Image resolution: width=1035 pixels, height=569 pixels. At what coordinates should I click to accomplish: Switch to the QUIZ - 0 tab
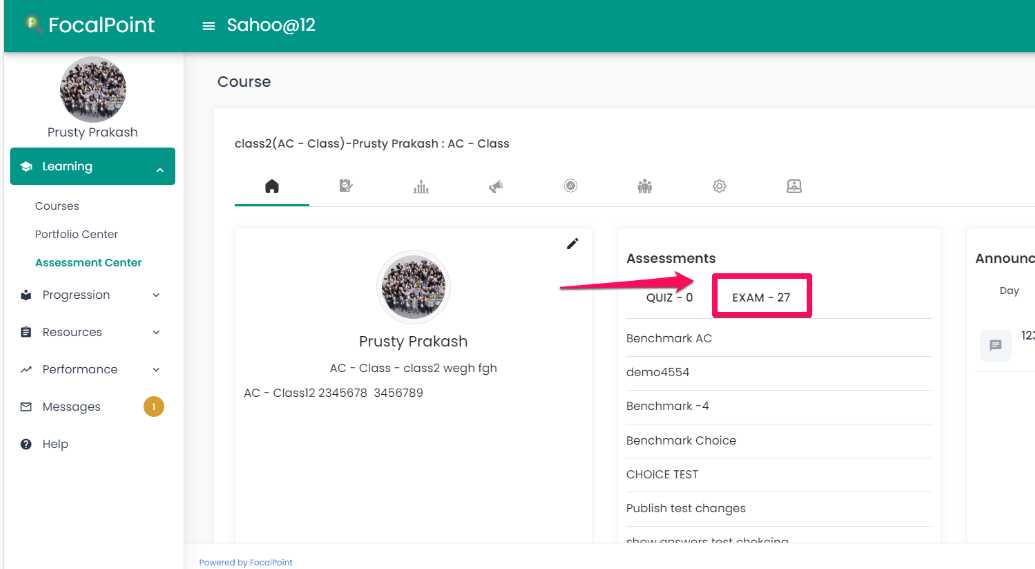pyautogui.click(x=669, y=298)
